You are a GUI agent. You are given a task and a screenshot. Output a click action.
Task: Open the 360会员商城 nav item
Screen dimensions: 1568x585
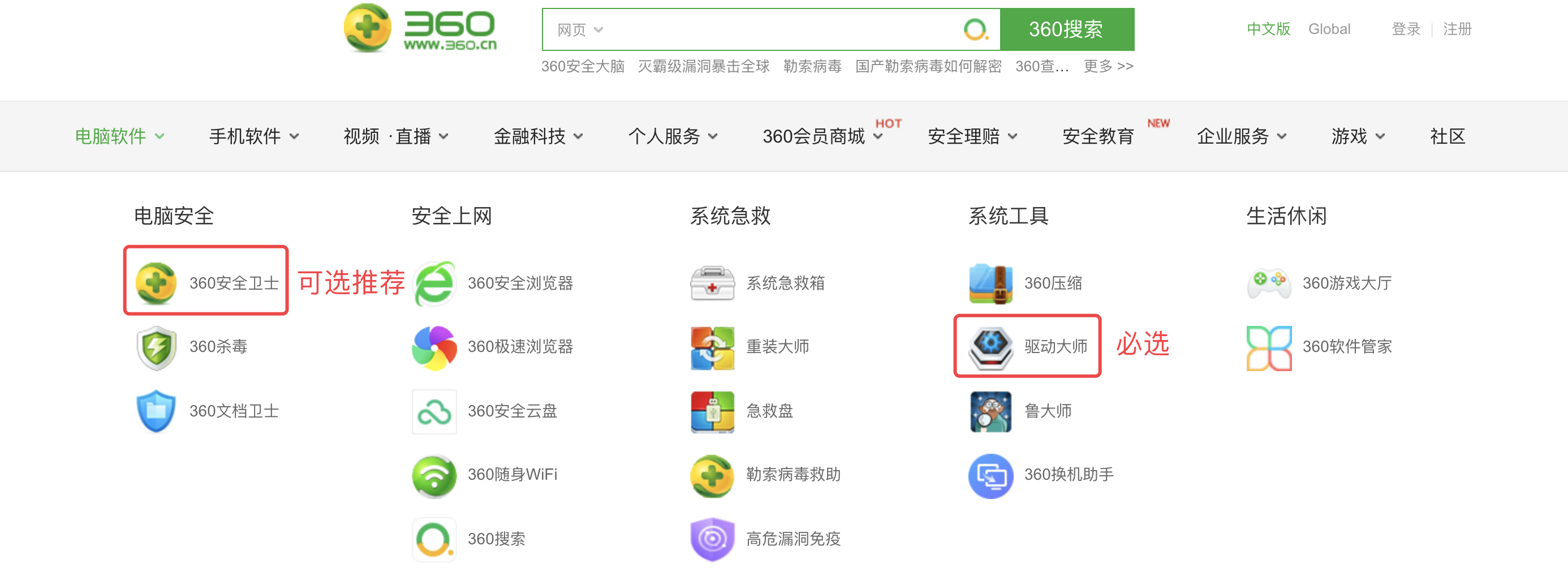coord(813,136)
